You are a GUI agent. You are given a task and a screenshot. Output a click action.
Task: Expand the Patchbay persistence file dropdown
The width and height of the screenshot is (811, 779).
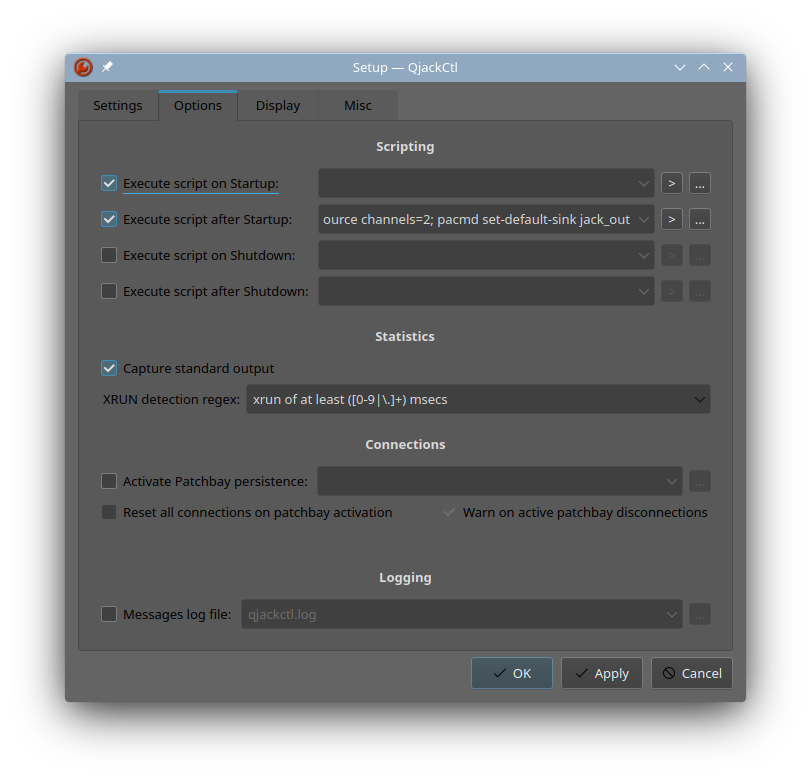(671, 481)
